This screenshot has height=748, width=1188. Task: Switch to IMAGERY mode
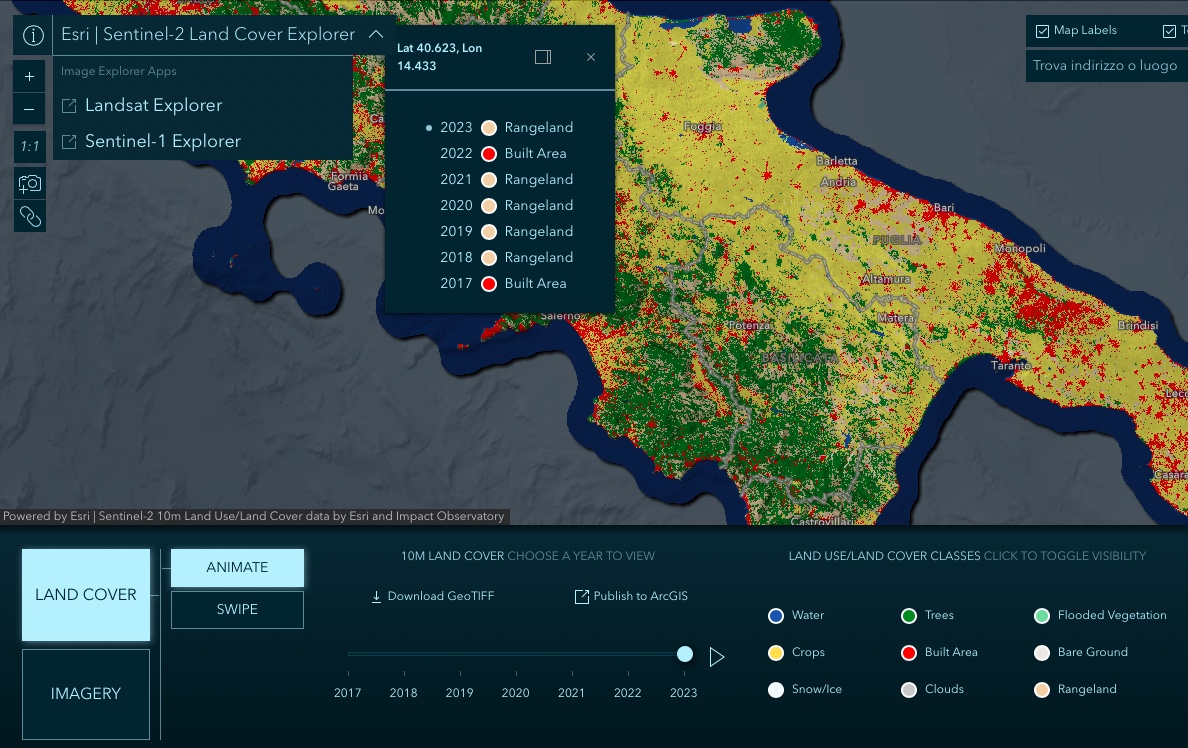pyautogui.click(x=86, y=693)
